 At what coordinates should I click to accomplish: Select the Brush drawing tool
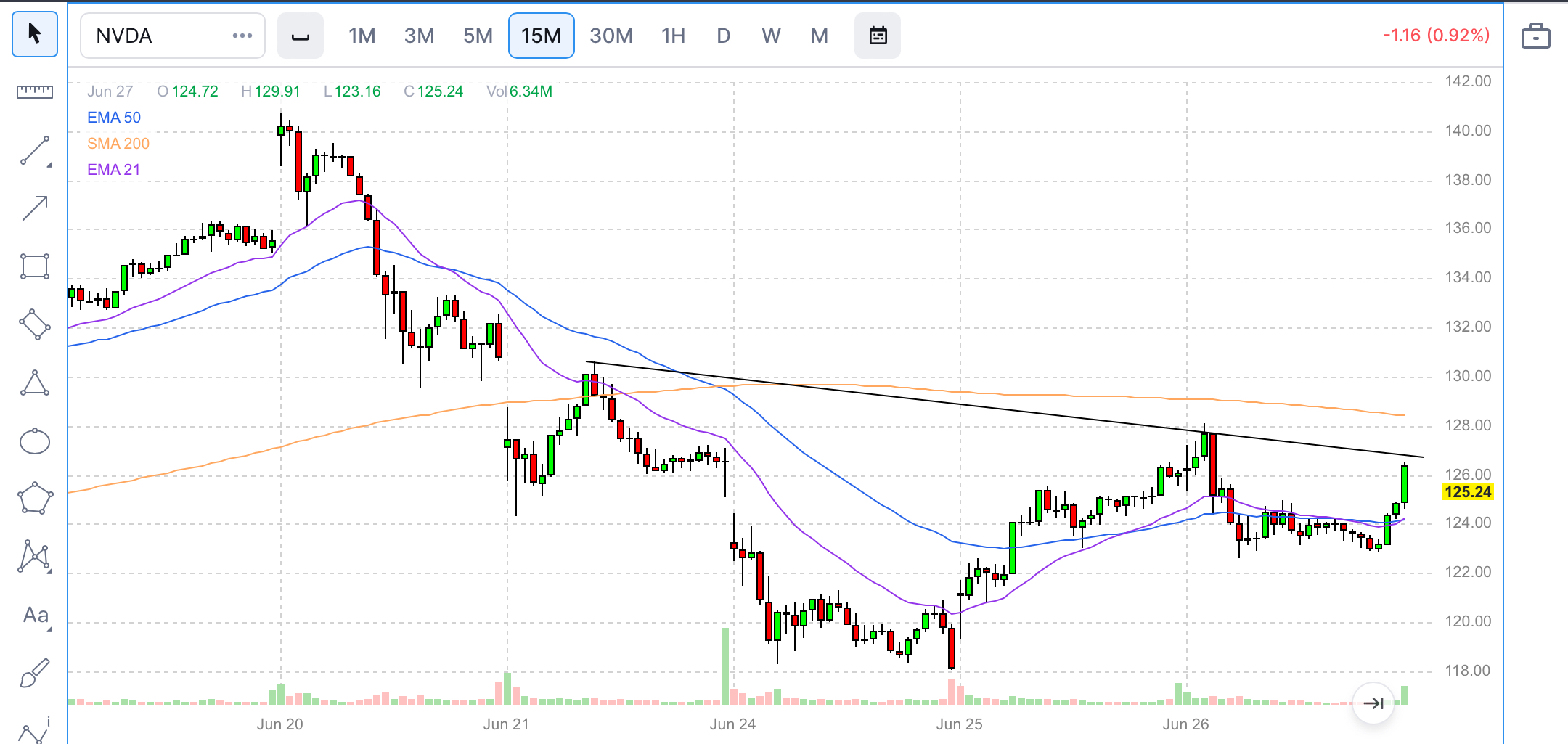[x=34, y=674]
